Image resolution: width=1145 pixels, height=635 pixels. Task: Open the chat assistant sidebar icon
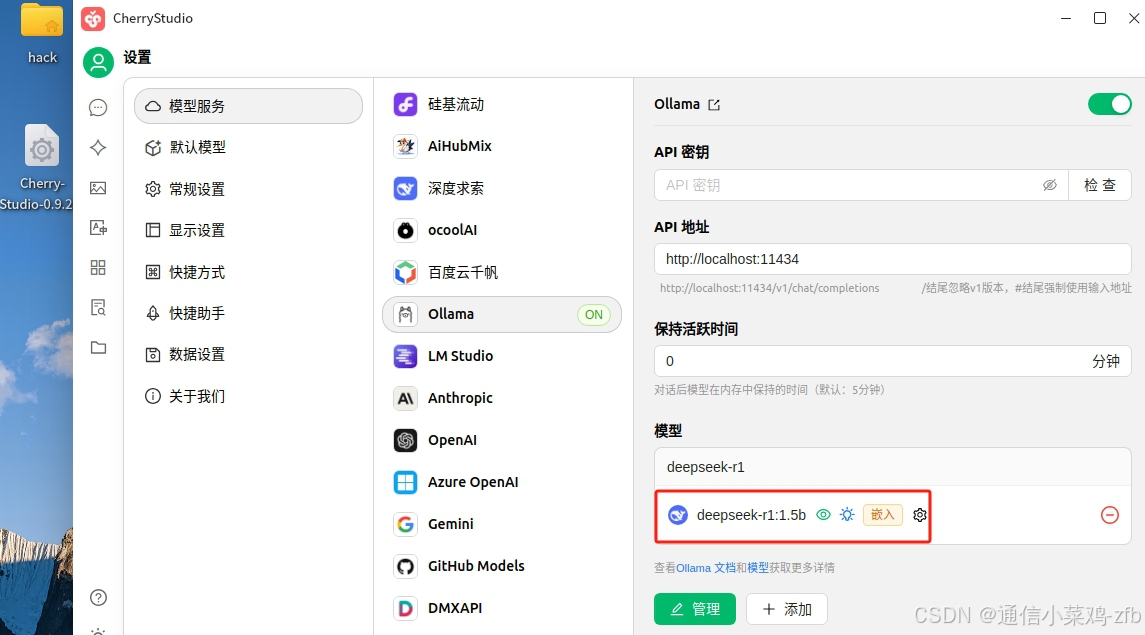point(98,108)
